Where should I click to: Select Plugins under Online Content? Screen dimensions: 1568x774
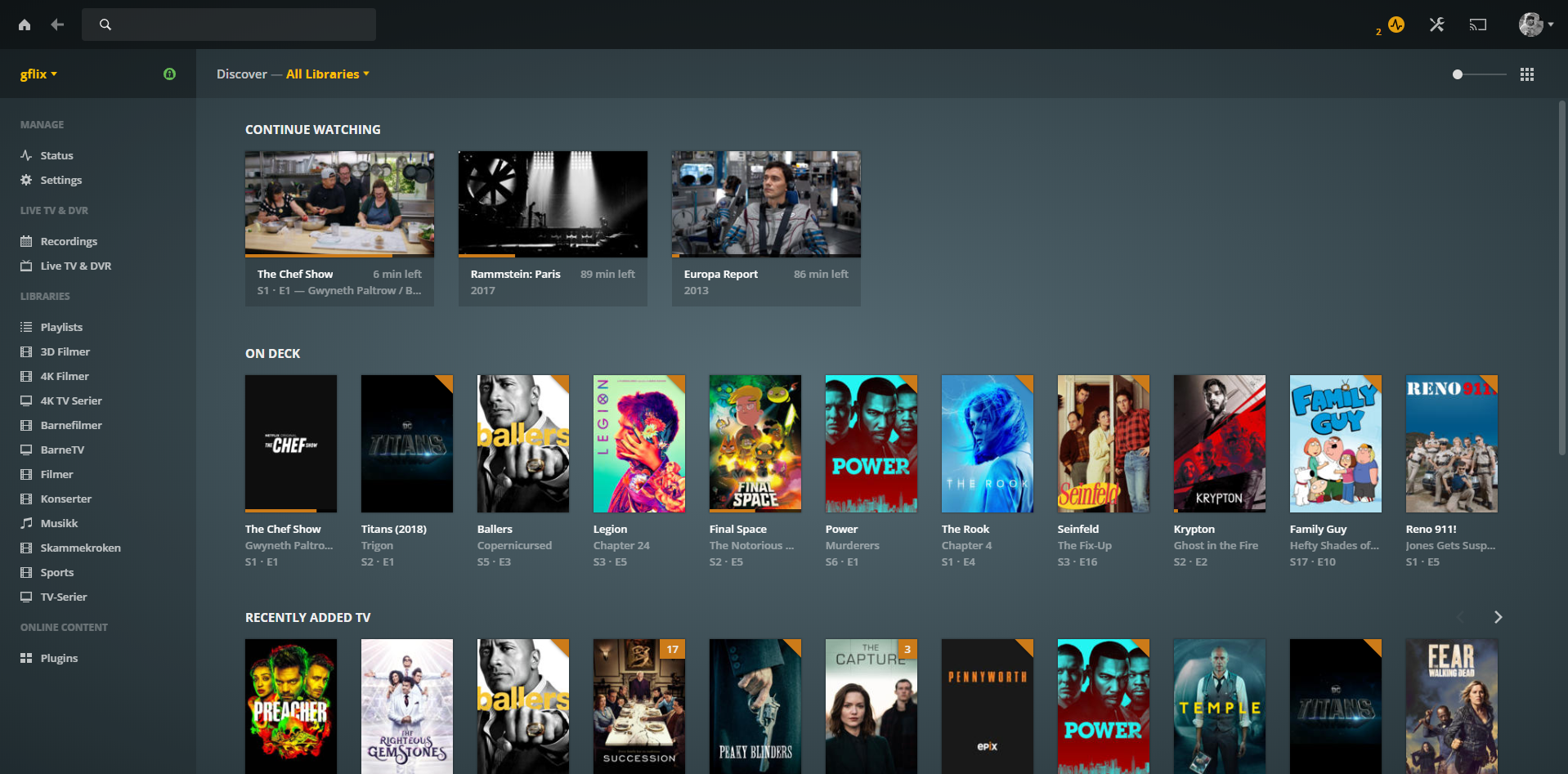click(x=59, y=658)
